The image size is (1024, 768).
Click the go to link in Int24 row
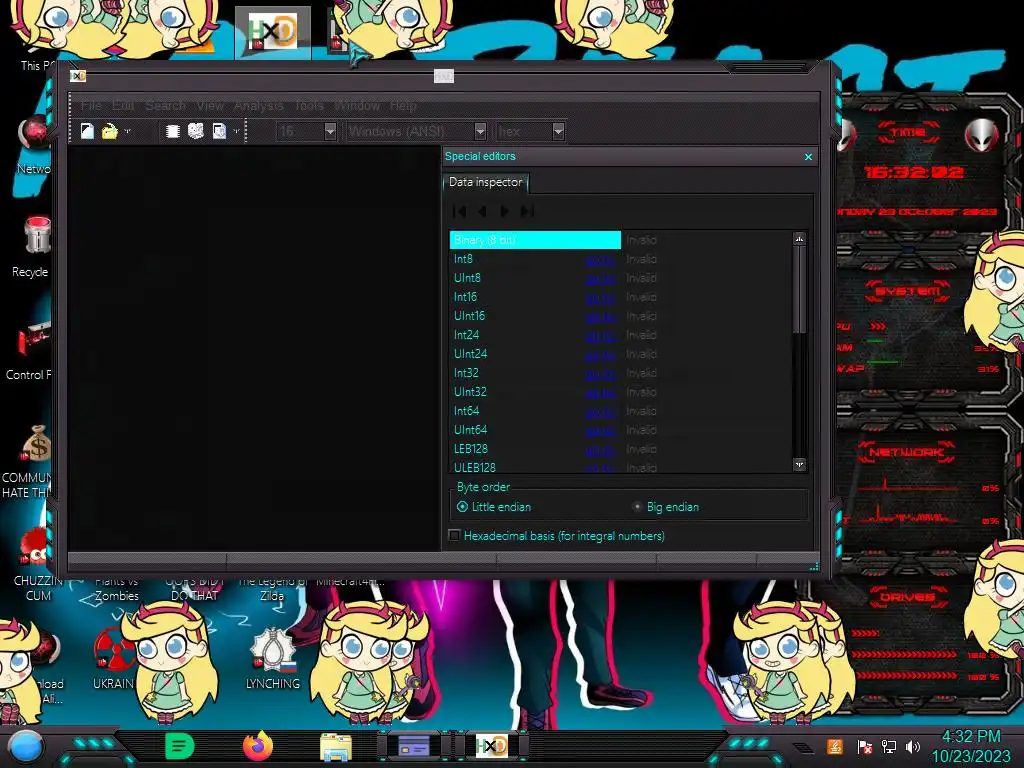[601, 336]
